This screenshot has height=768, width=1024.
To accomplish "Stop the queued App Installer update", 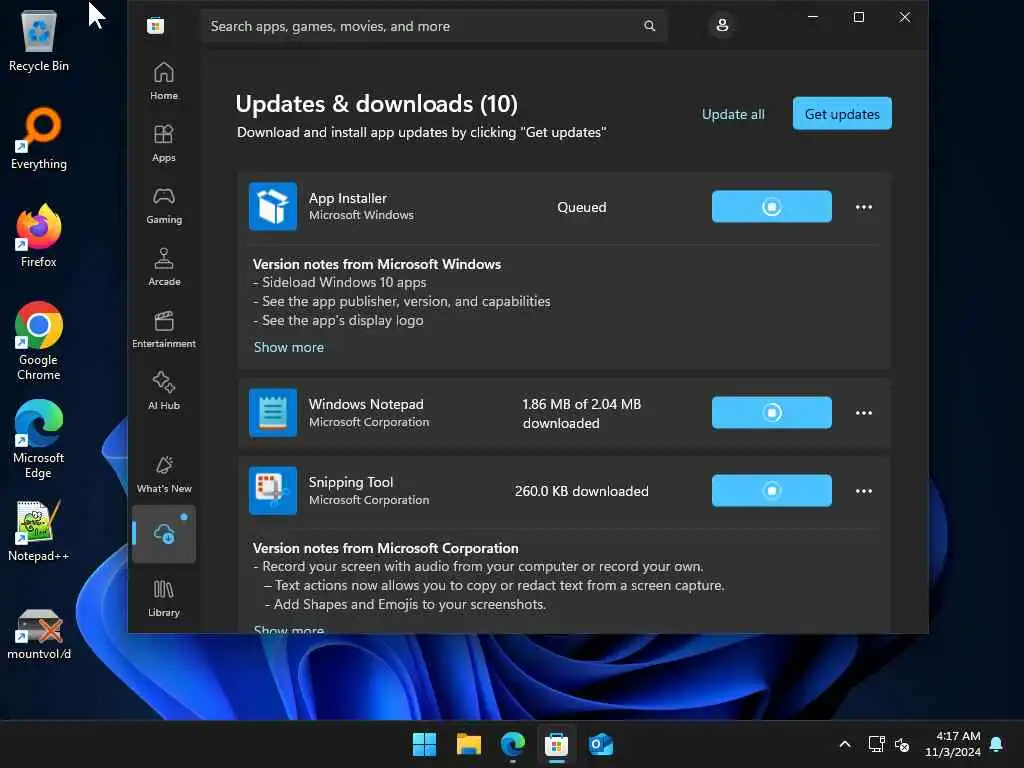I will 771,206.
